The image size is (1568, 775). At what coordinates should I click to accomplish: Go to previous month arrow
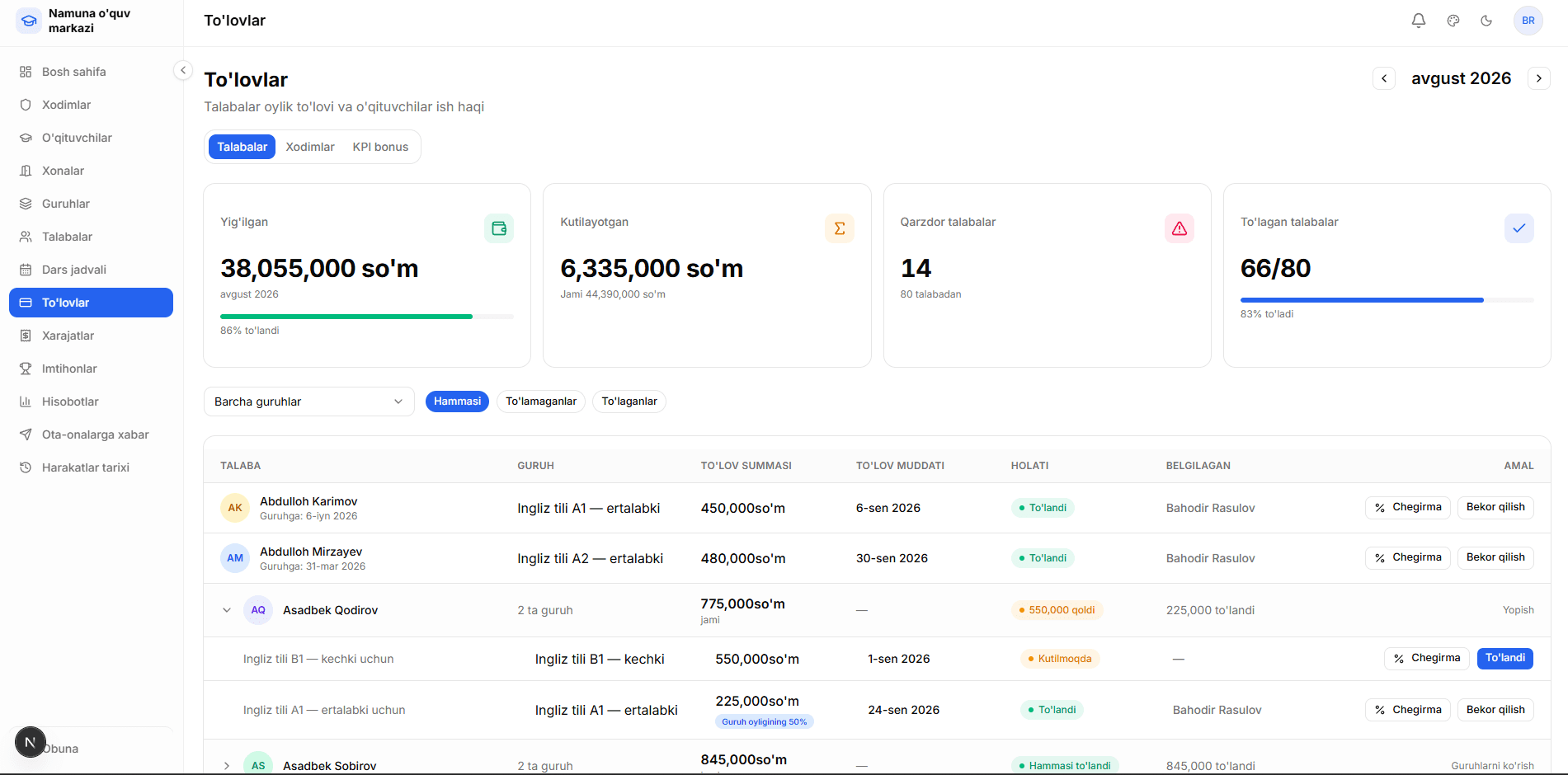(1384, 78)
